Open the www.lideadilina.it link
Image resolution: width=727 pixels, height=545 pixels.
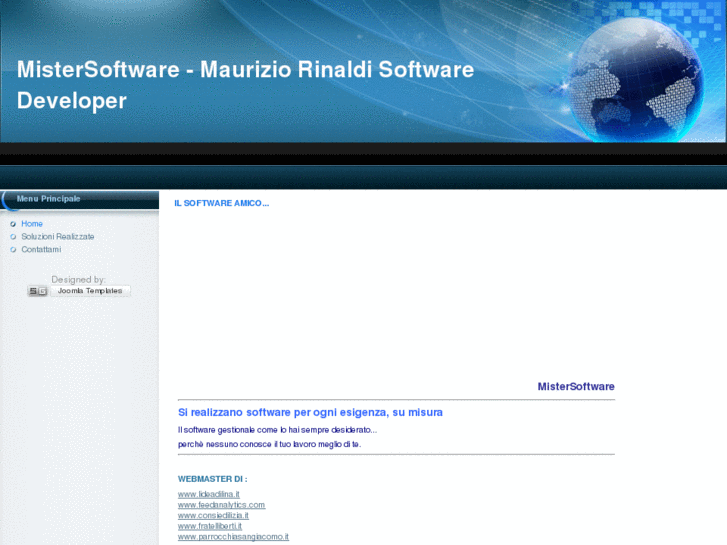tap(209, 494)
